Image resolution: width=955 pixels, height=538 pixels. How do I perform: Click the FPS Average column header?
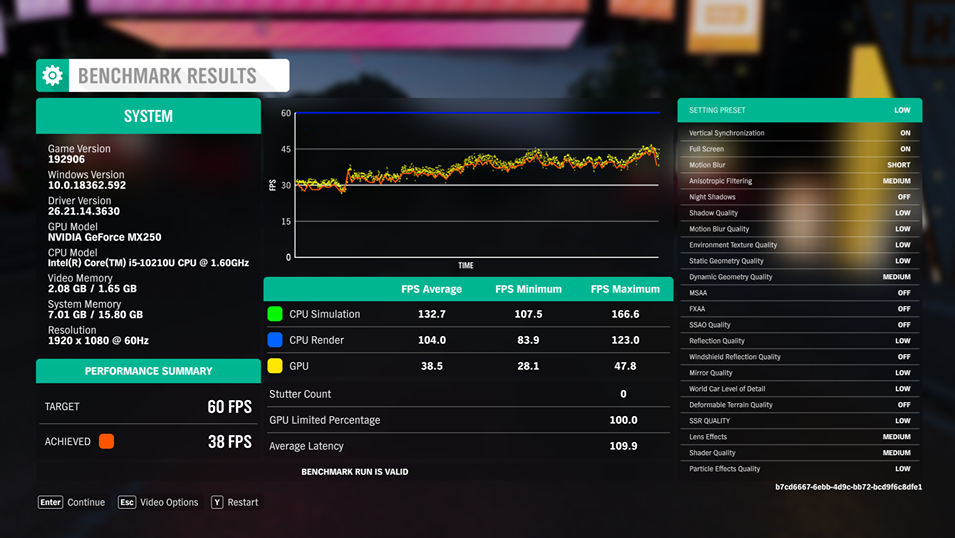pos(431,289)
